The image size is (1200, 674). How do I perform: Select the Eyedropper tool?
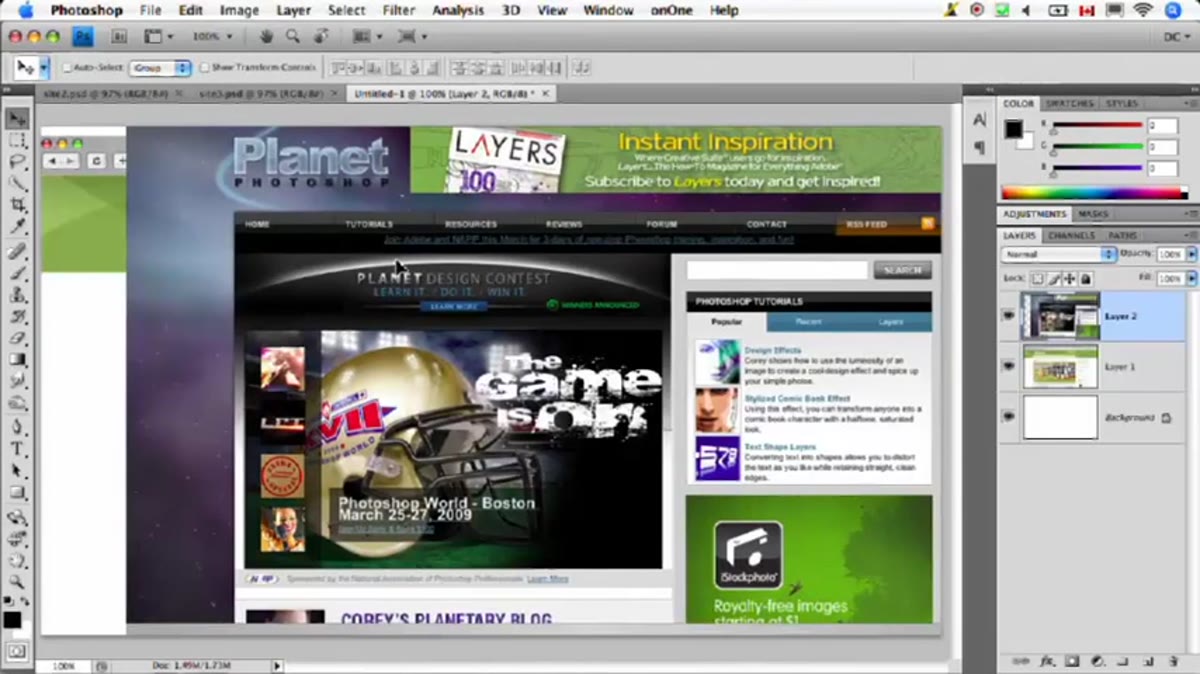pyautogui.click(x=17, y=227)
